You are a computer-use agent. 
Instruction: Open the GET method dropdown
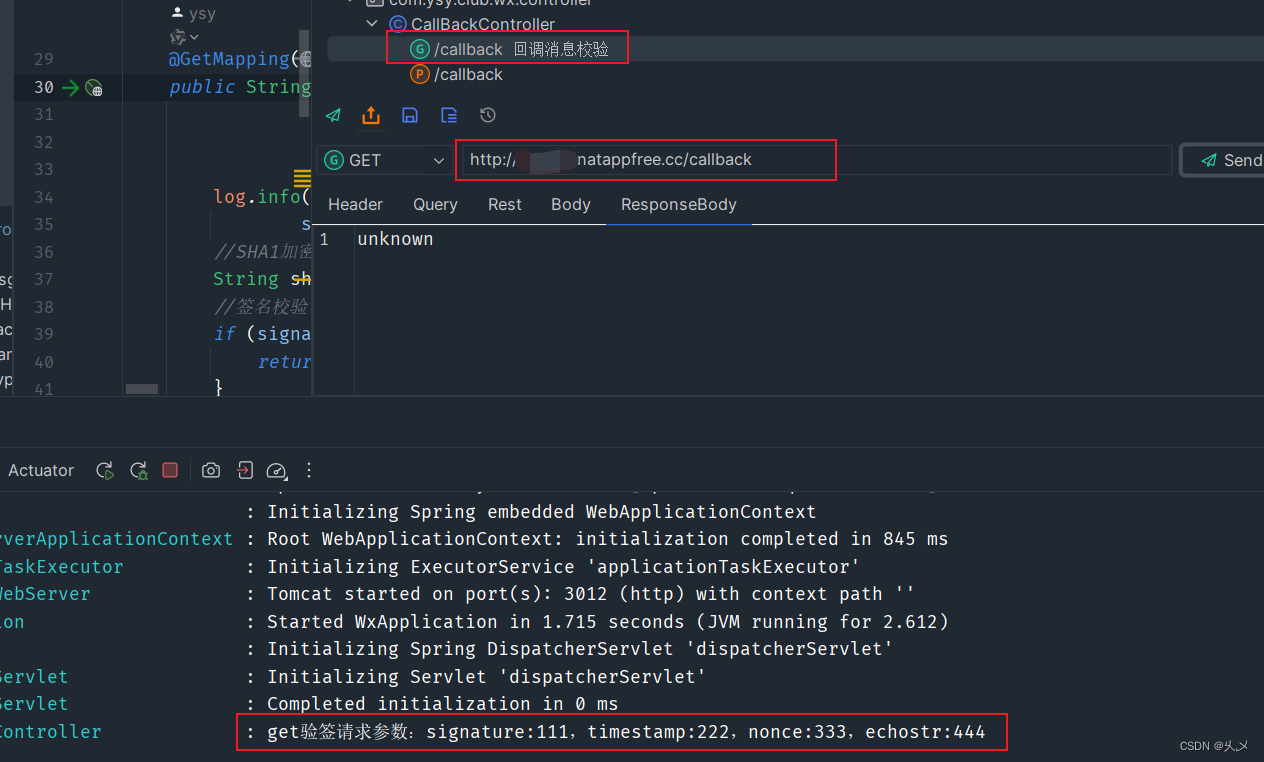coord(438,160)
